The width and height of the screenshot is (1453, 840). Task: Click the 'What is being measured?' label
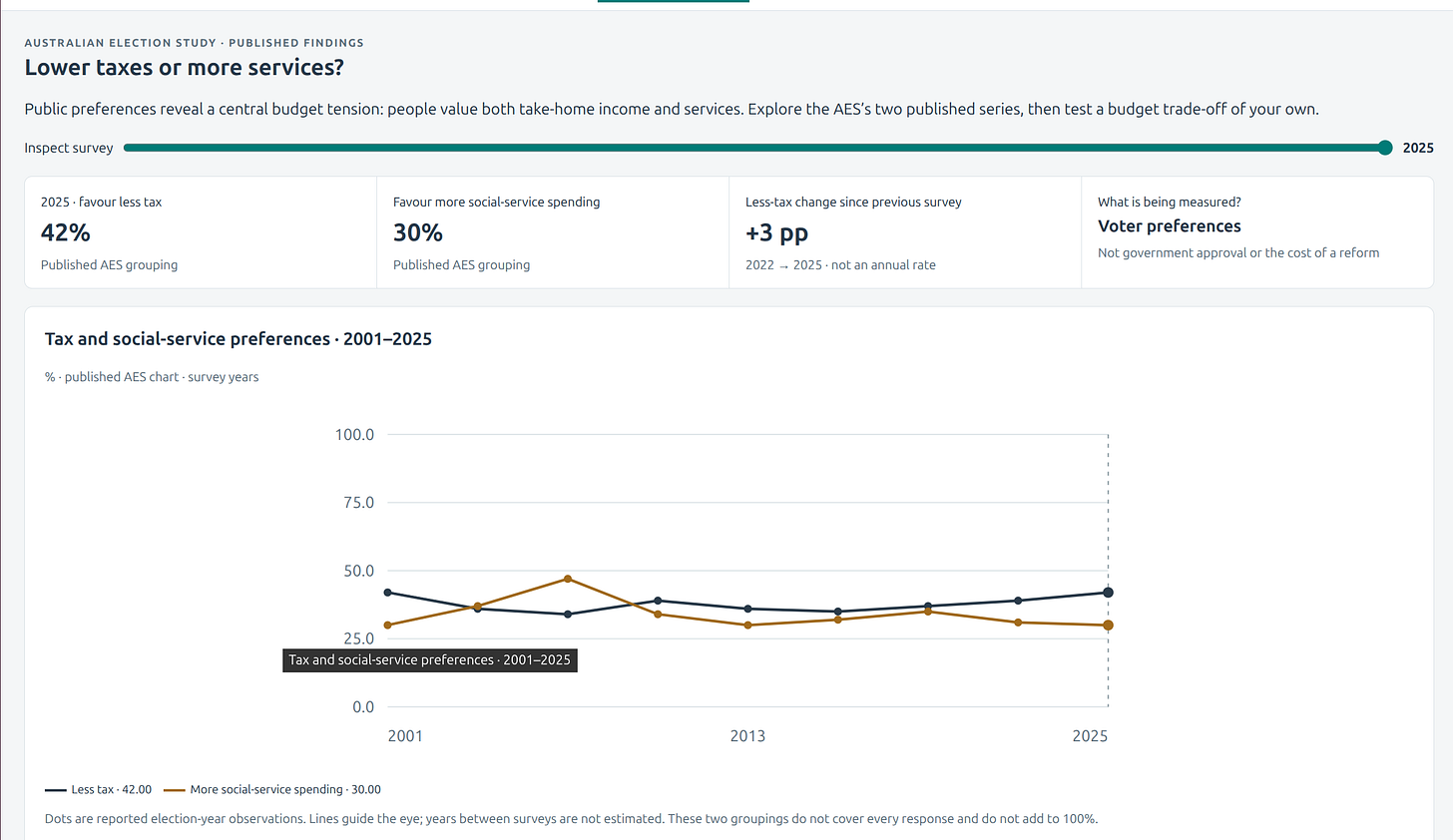[1170, 202]
